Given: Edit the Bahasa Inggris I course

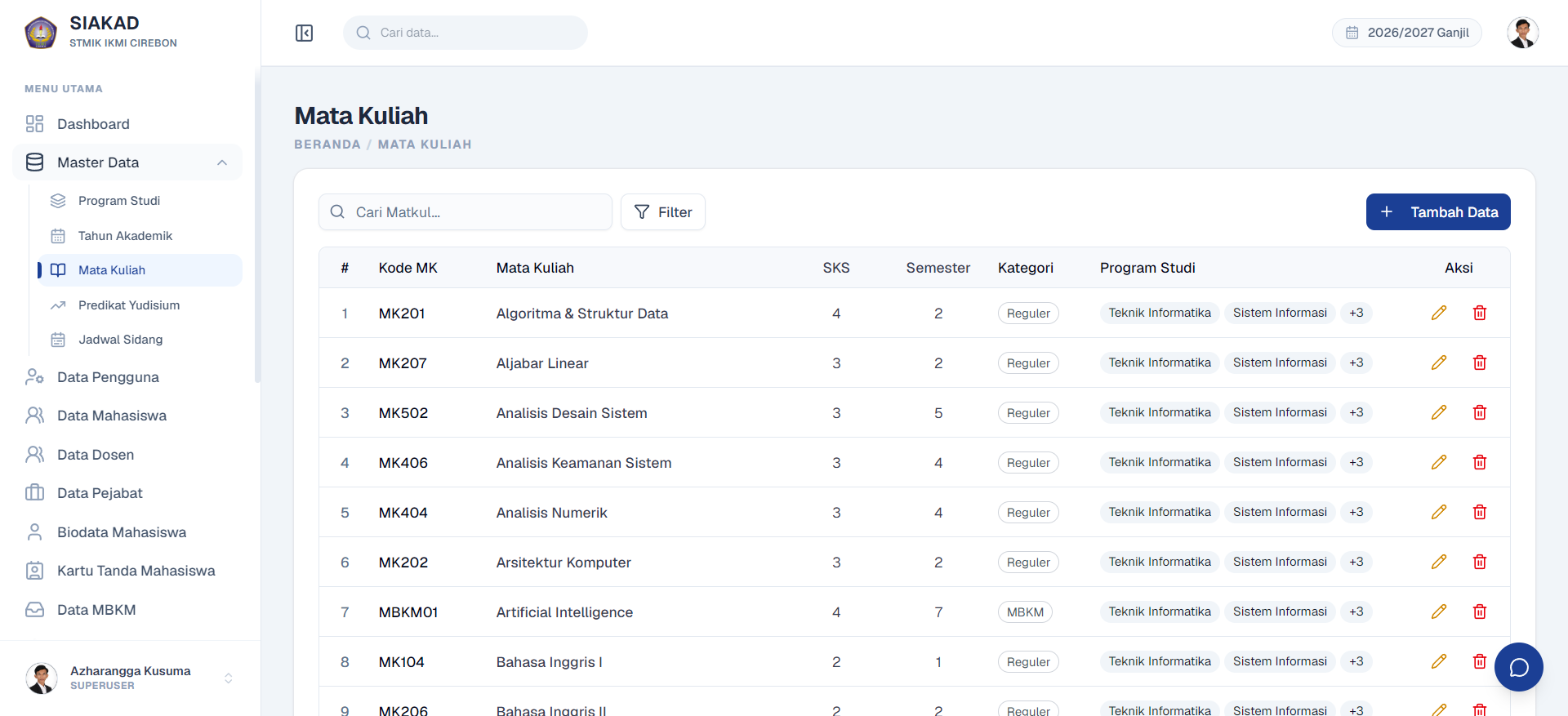Looking at the screenshot, I should (x=1439, y=661).
